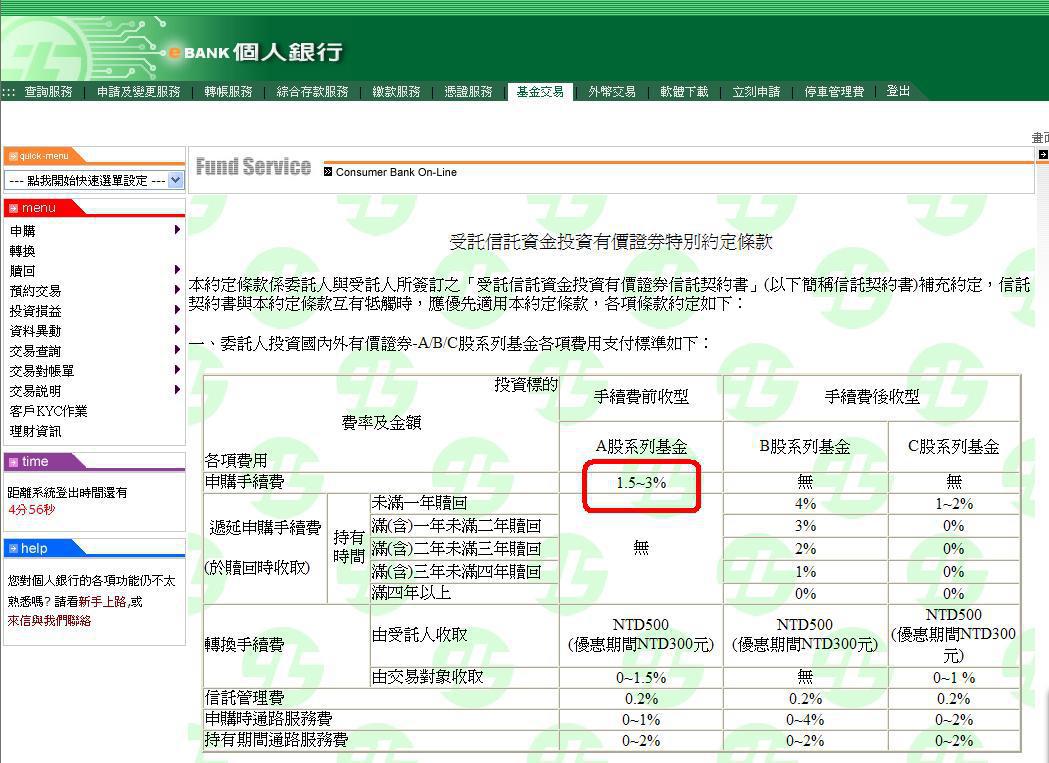The height and width of the screenshot is (763, 1049).
Task: Open the 新手上路 help link
Action: 105,601
